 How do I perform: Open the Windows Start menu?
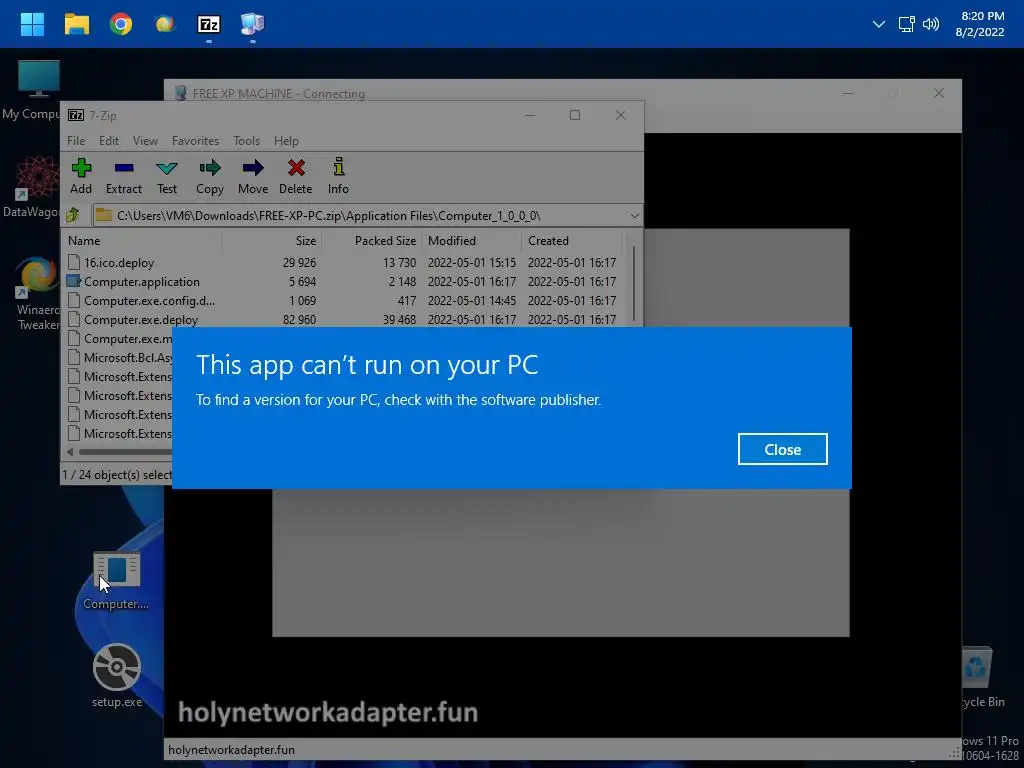tap(32, 24)
